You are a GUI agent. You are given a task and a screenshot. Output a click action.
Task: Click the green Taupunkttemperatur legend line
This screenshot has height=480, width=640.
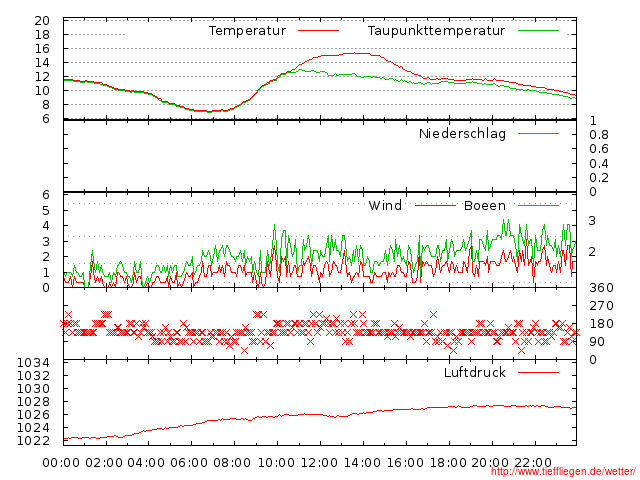pos(538,31)
